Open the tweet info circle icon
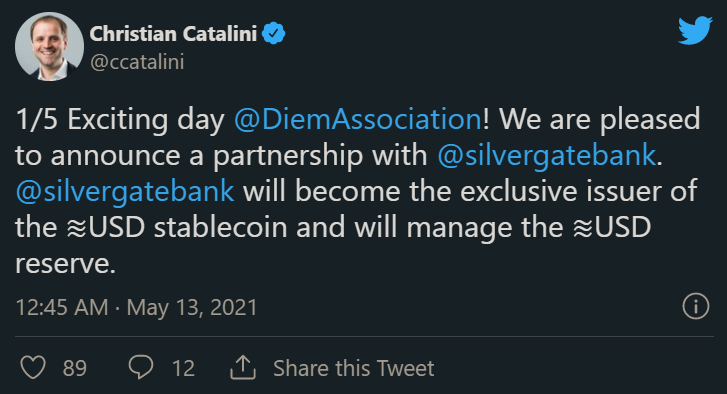 click(x=695, y=306)
